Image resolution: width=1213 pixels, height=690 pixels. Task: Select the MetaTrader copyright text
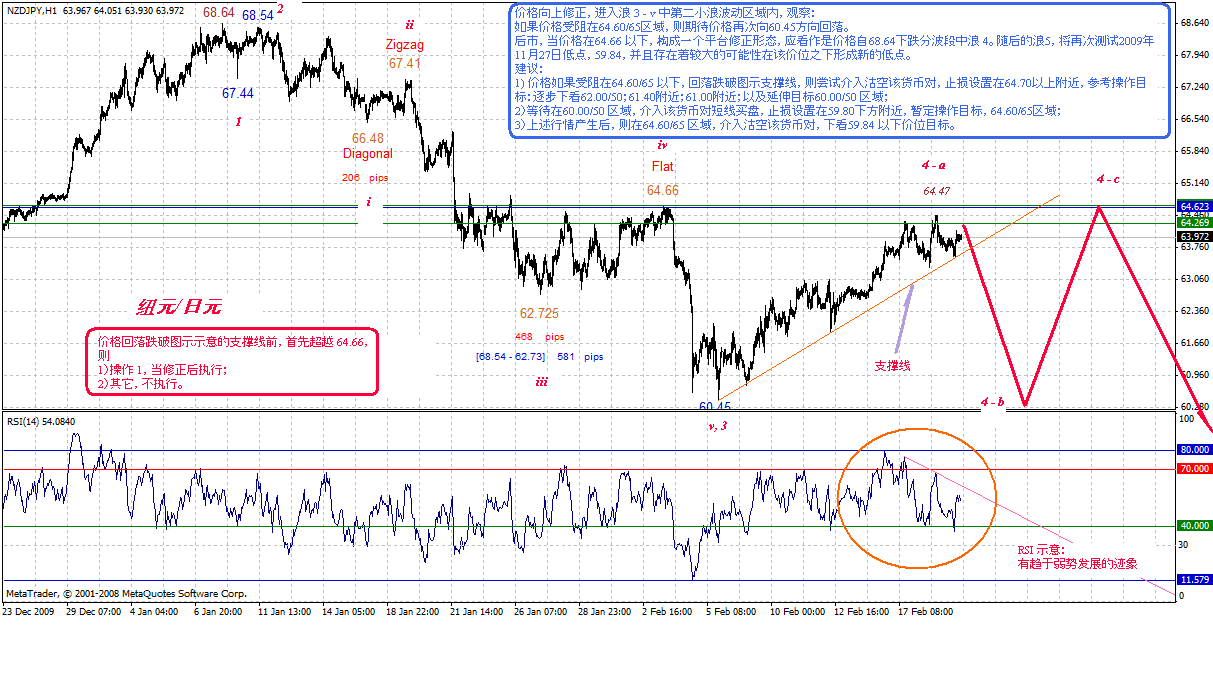click(x=126, y=593)
